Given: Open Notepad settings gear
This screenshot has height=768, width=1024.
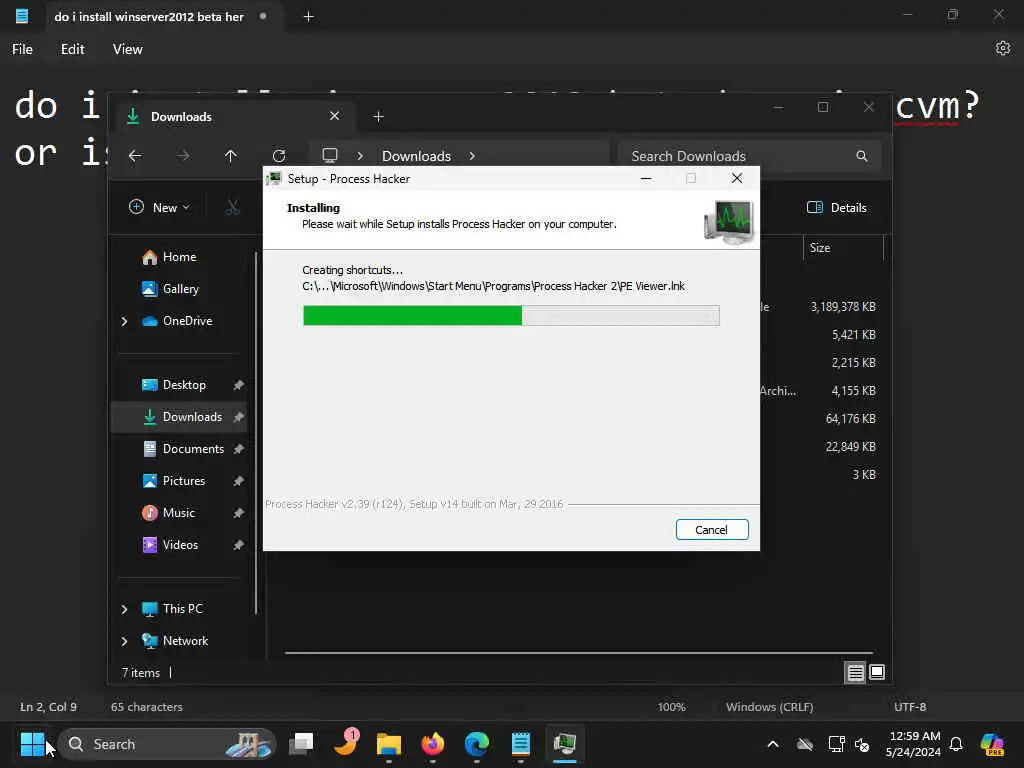Looking at the screenshot, I should [1002, 48].
